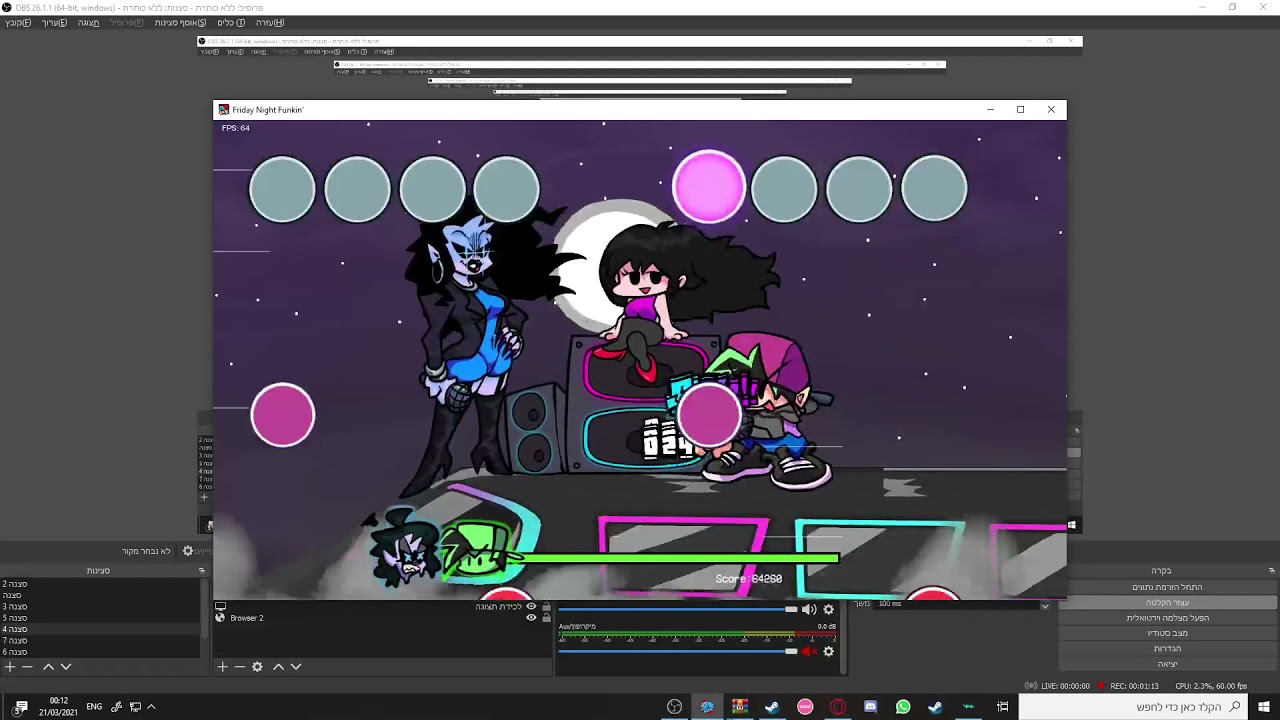This screenshot has height=720, width=1280.
Task: Click עצור הקלטה (Stop Recording) button
Action: tap(1167, 602)
